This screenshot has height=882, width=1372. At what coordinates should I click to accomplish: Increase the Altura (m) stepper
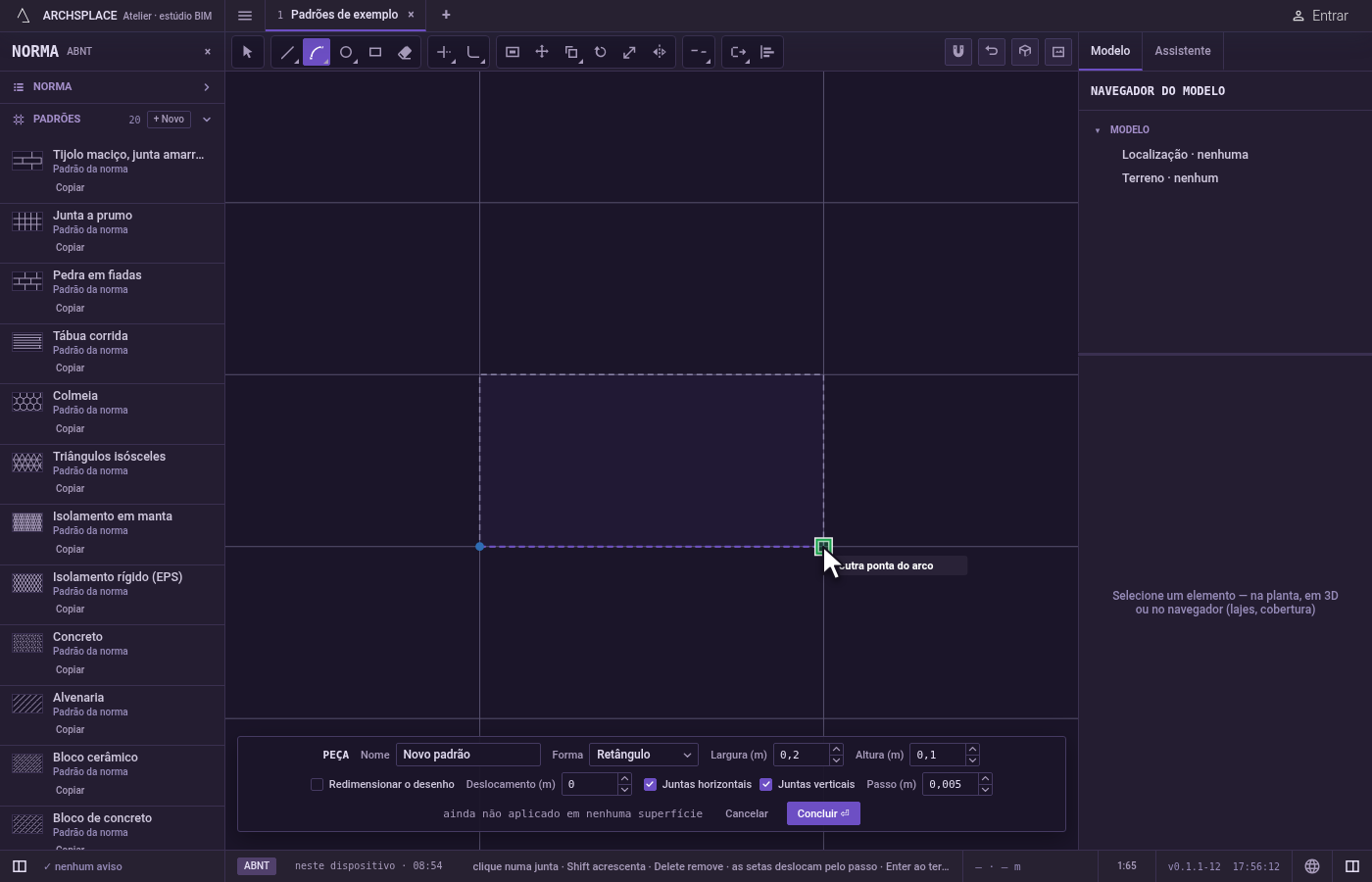tap(972, 750)
